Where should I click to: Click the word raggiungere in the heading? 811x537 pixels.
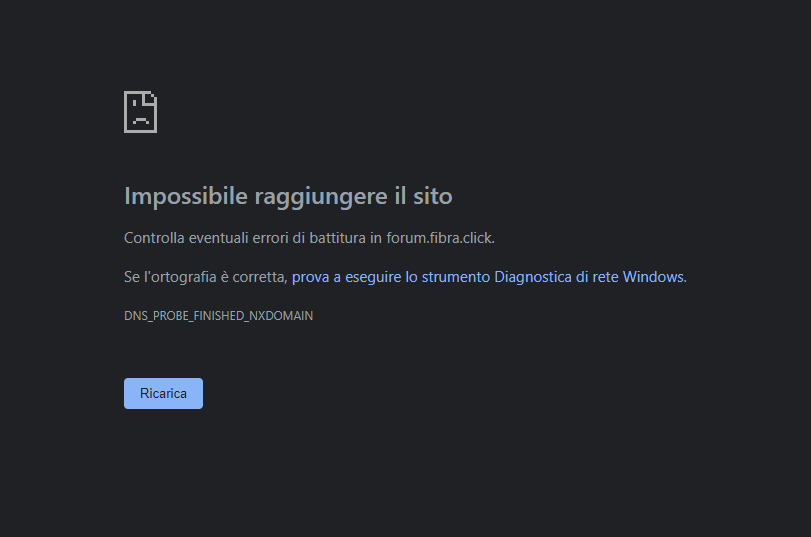click(321, 198)
